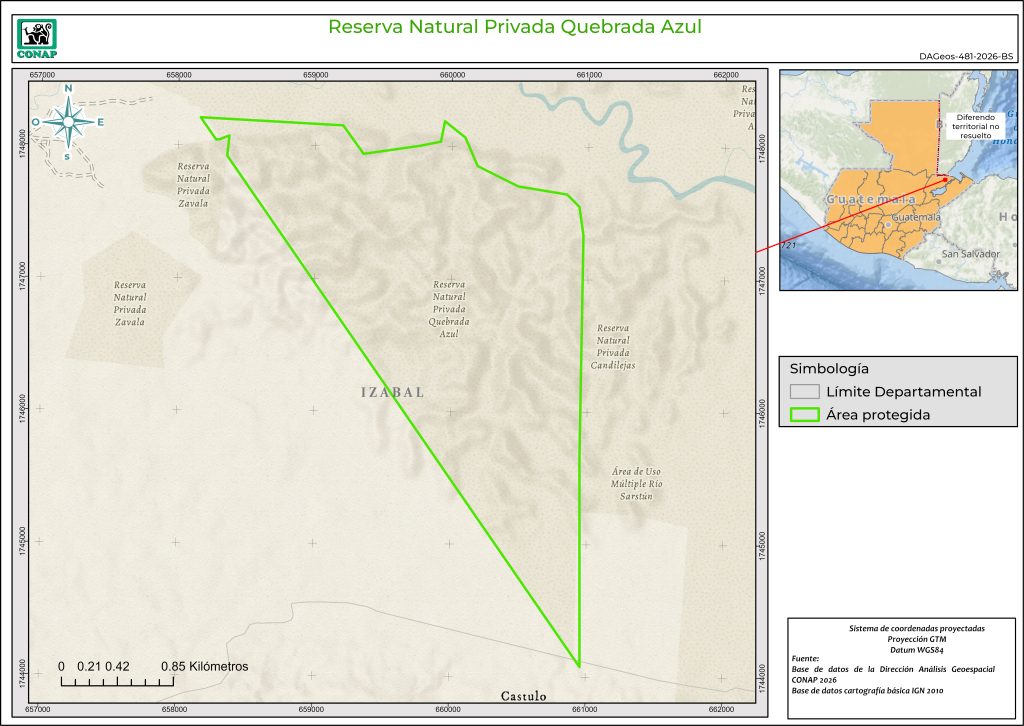Click the document code DAGeos-481-2026-BS
Image resolution: width=1024 pixels, height=726 pixels.
965,58
